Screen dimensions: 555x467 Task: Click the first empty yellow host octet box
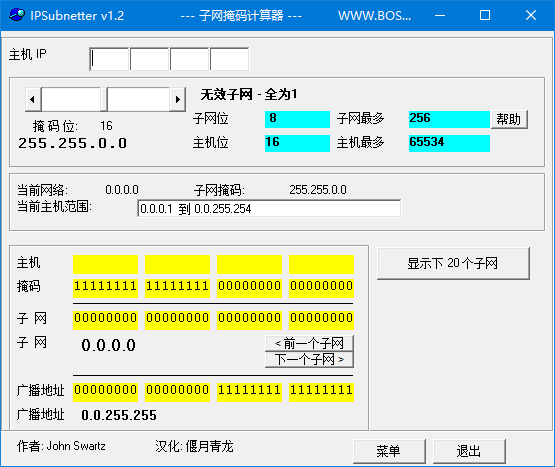pos(105,264)
